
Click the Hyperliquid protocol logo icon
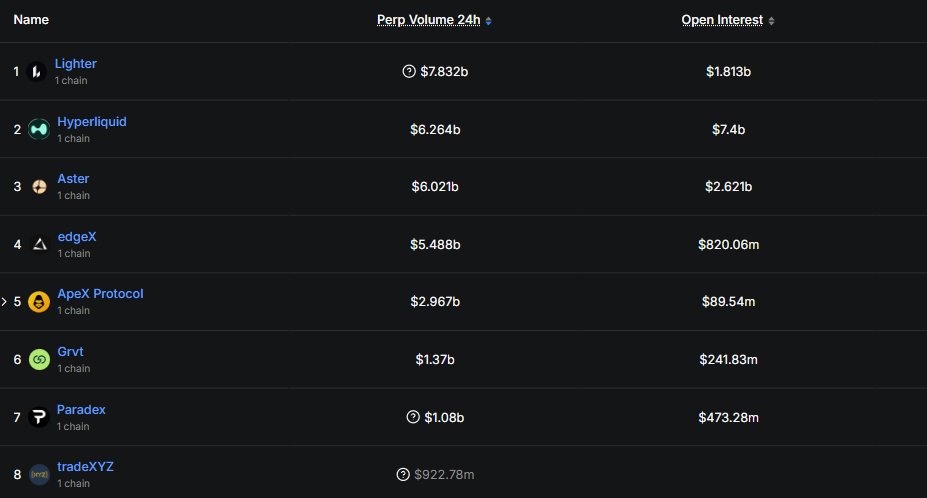coord(39,129)
